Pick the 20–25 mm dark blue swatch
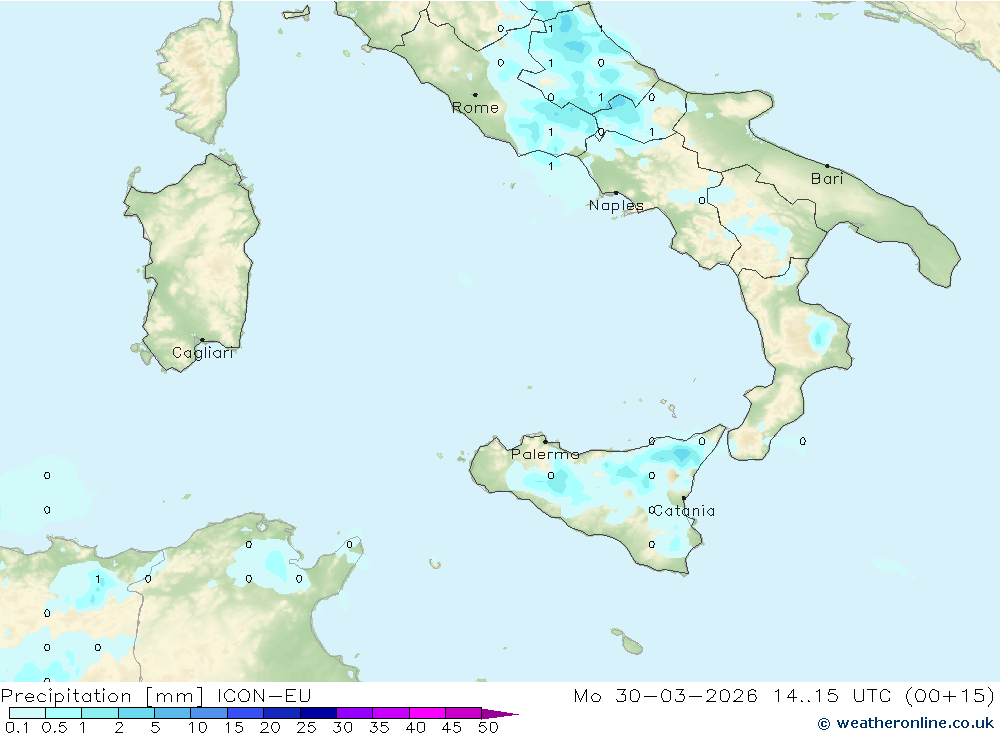 282,713
